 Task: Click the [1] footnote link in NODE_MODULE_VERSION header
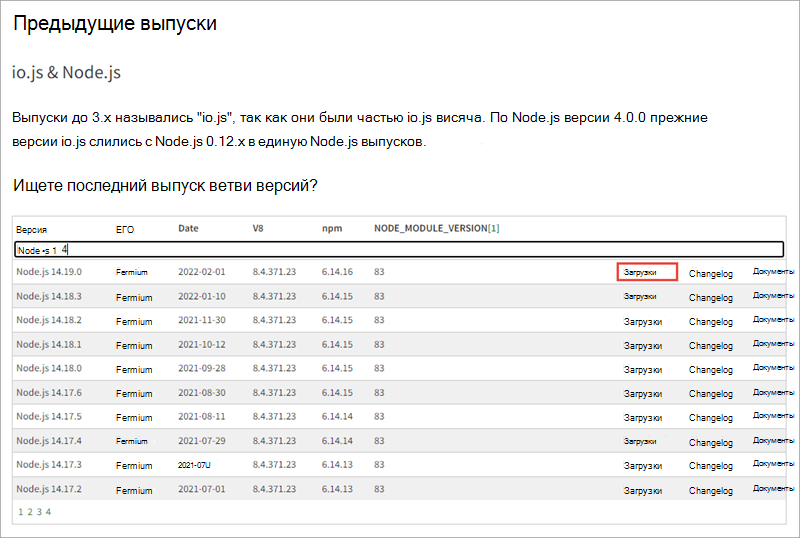[494, 228]
